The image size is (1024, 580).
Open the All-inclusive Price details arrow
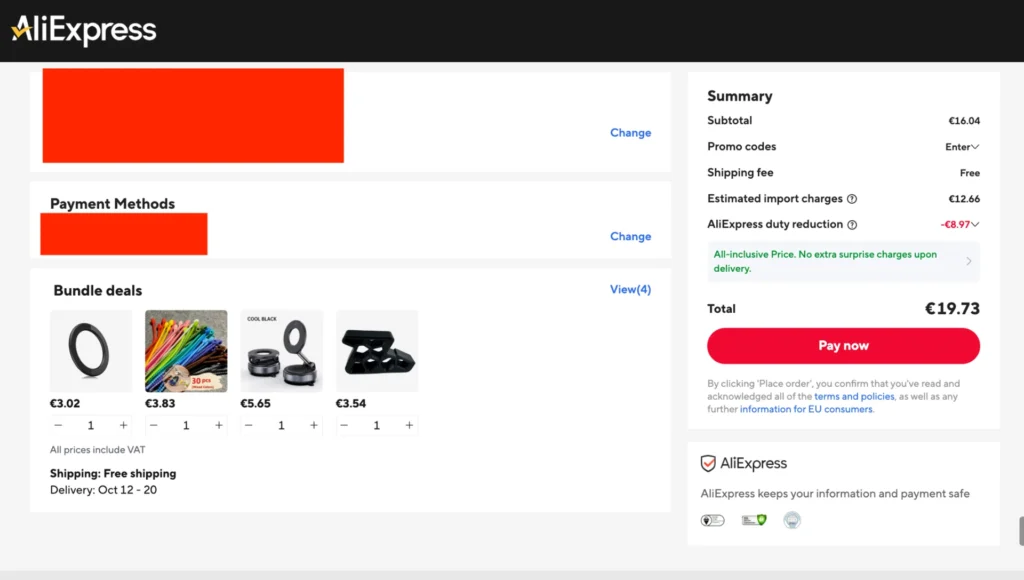[x=968, y=261]
